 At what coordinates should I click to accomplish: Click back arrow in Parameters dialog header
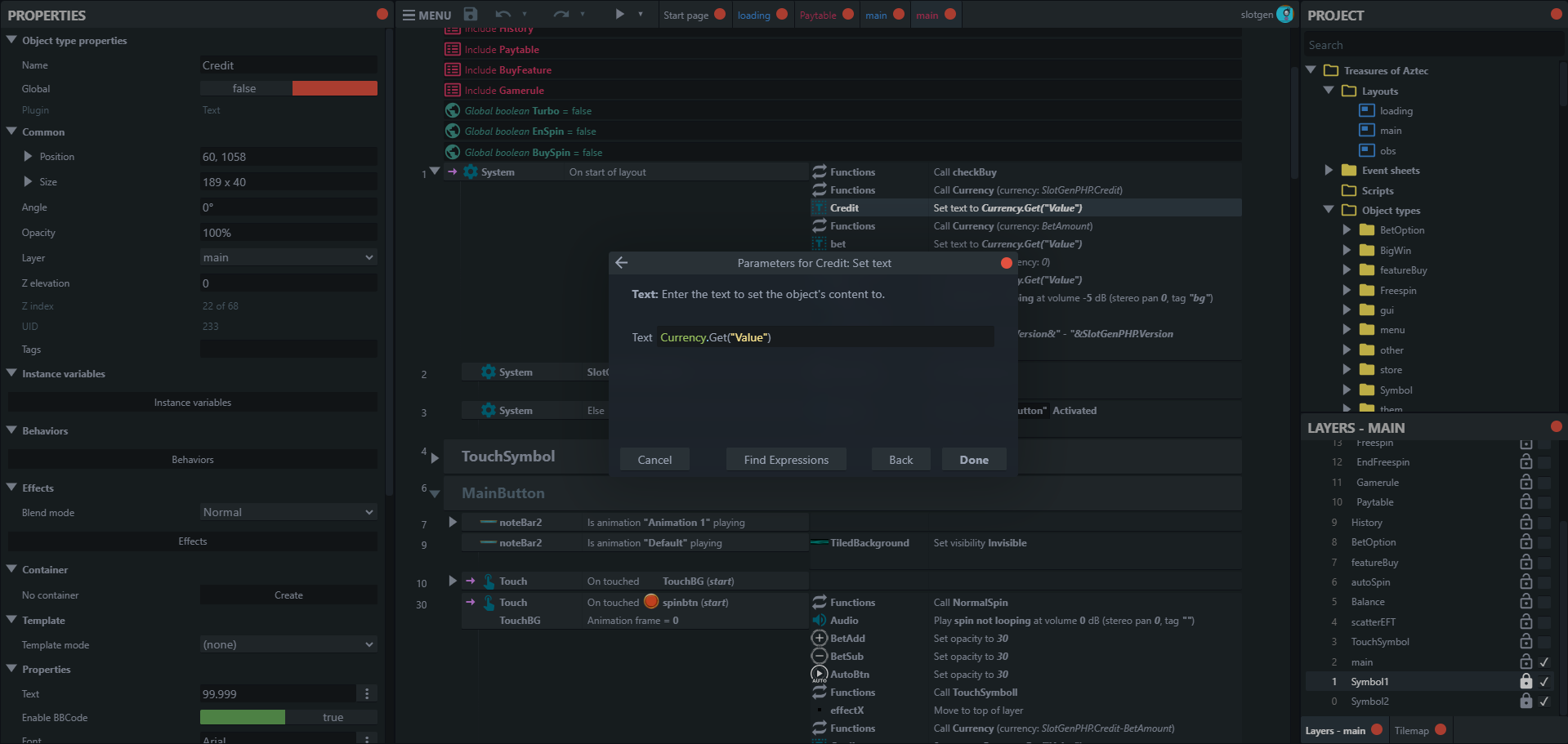[x=622, y=262]
